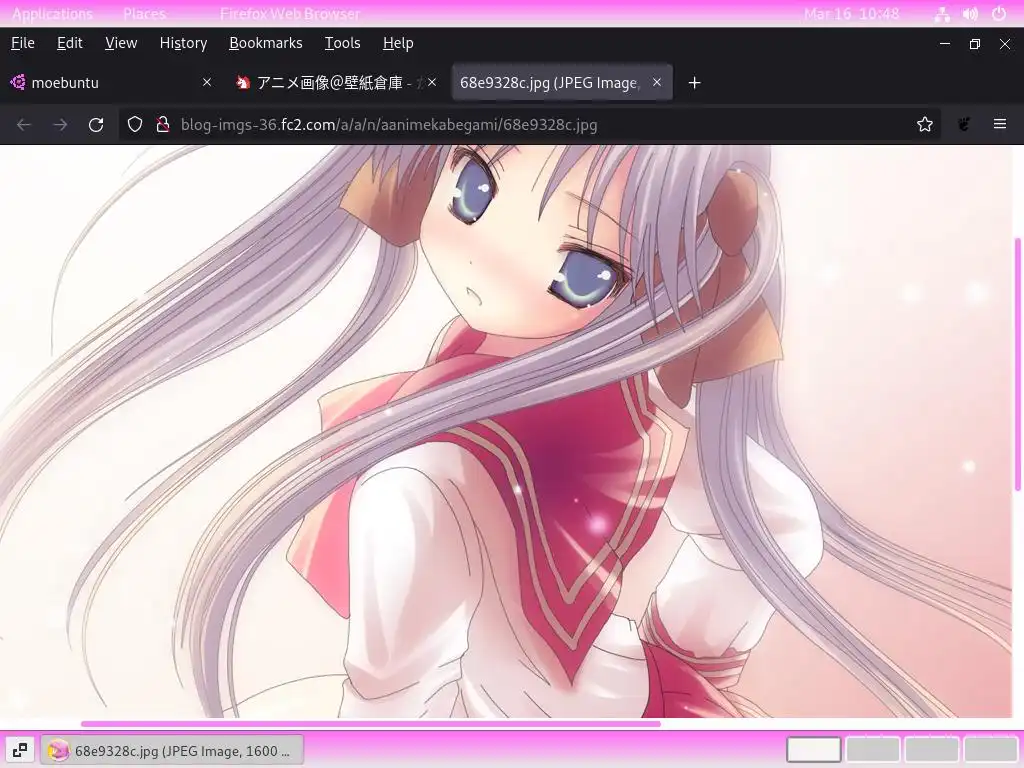Click the anime girl image

pos(505,431)
